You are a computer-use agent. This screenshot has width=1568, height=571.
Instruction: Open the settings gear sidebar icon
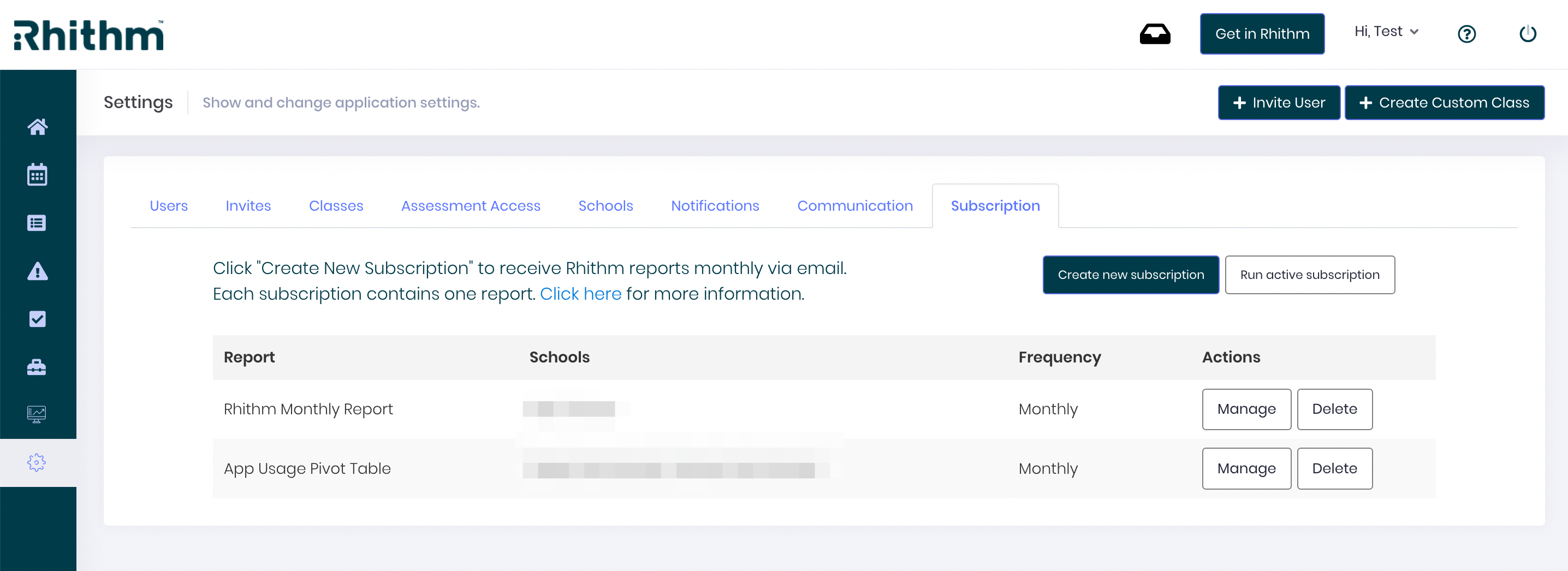point(37,463)
